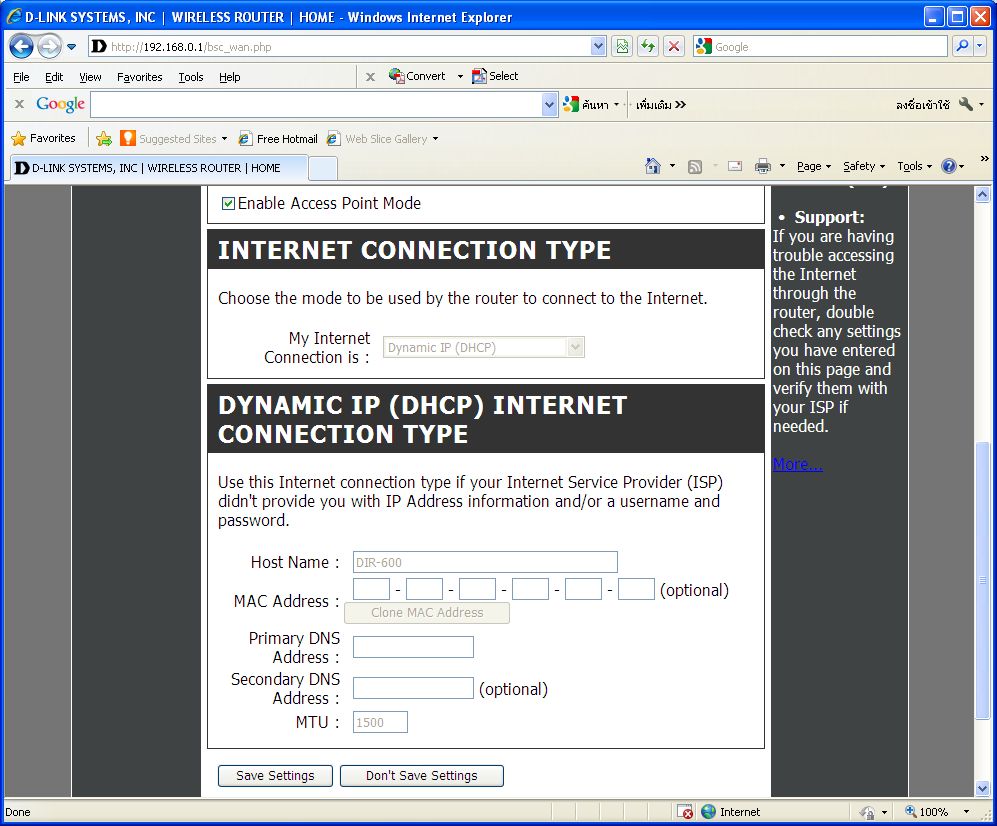The image size is (997, 826).
Task: Click the magnifier search button
Action: (962, 46)
